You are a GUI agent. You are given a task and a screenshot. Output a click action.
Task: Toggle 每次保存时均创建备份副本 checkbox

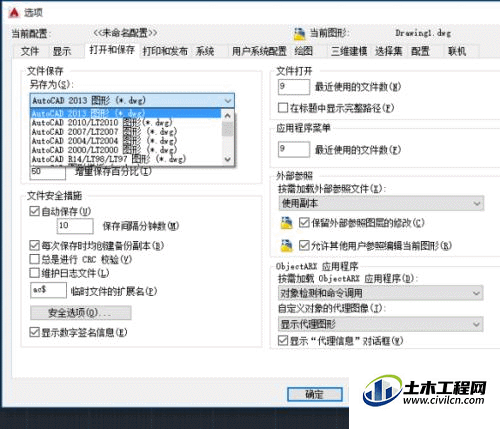tap(34, 245)
